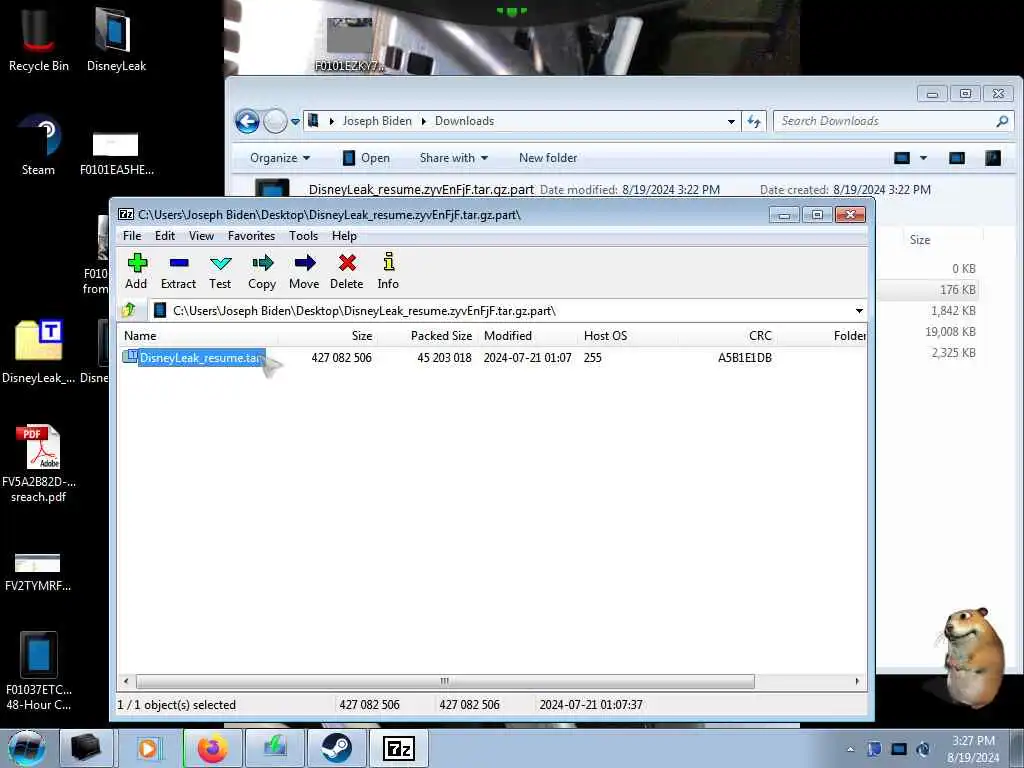Image resolution: width=1024 pixels, height=768 pixels.
Task: Open the 7-Zip File menu
Action: (x=132, y=236)
